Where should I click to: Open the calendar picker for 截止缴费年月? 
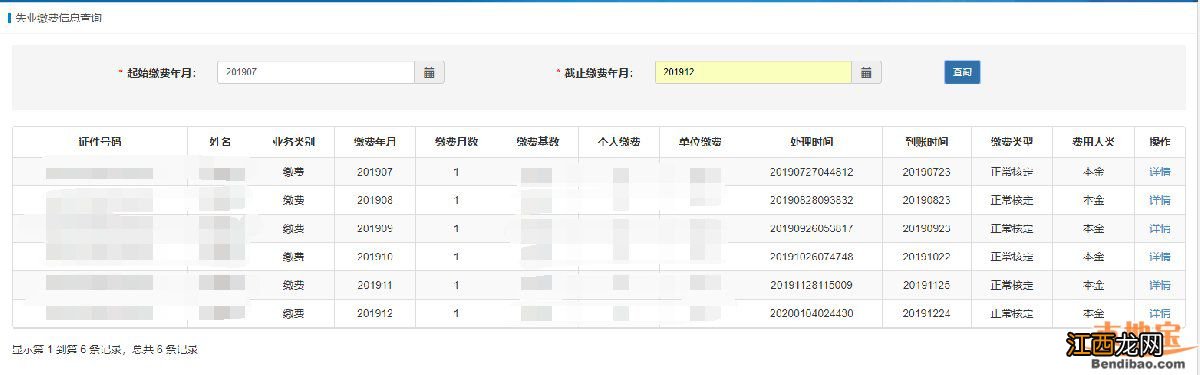(867, 73)
